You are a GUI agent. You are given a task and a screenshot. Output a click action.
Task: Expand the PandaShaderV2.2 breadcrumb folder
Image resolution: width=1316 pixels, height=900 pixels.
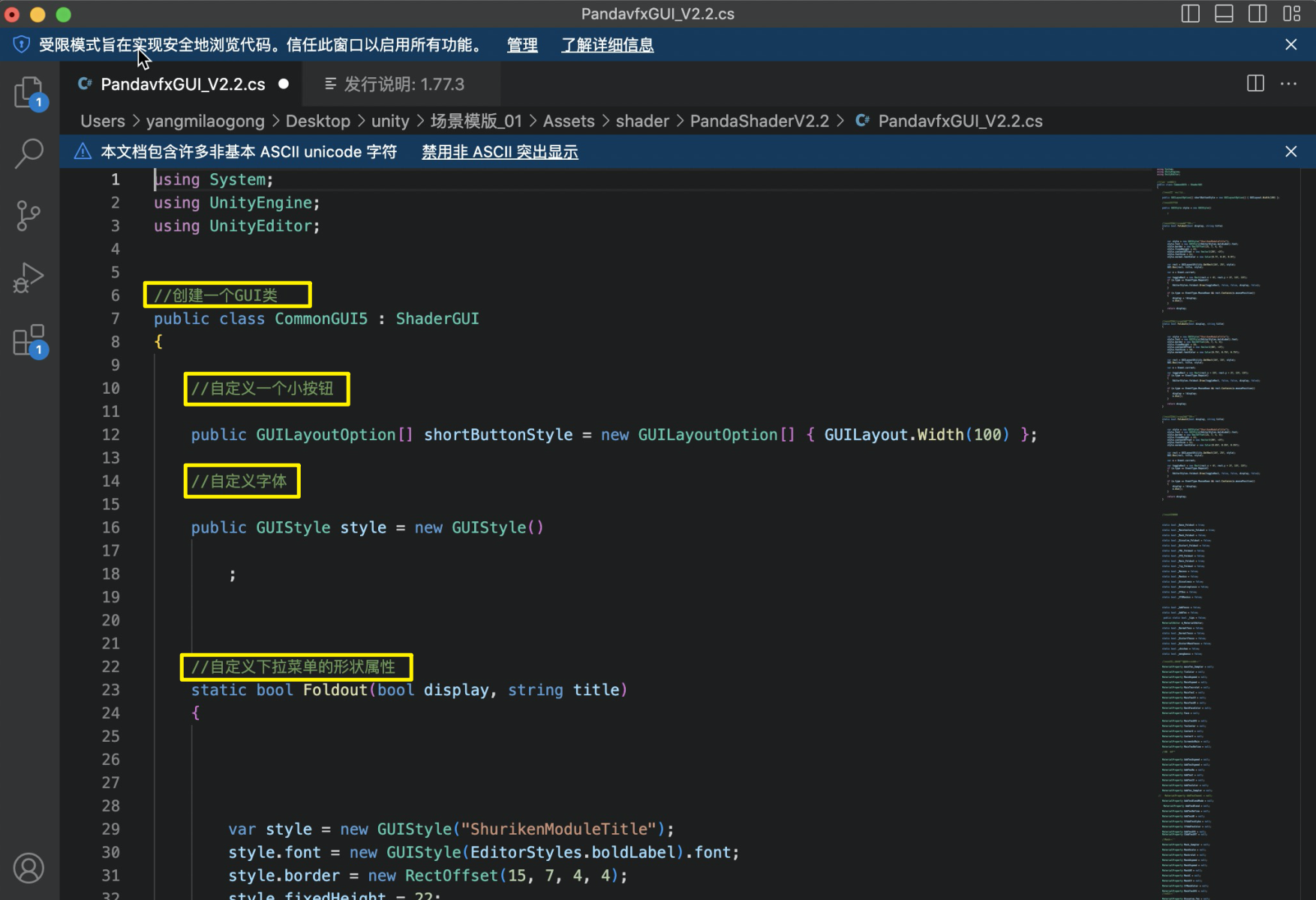759,121
